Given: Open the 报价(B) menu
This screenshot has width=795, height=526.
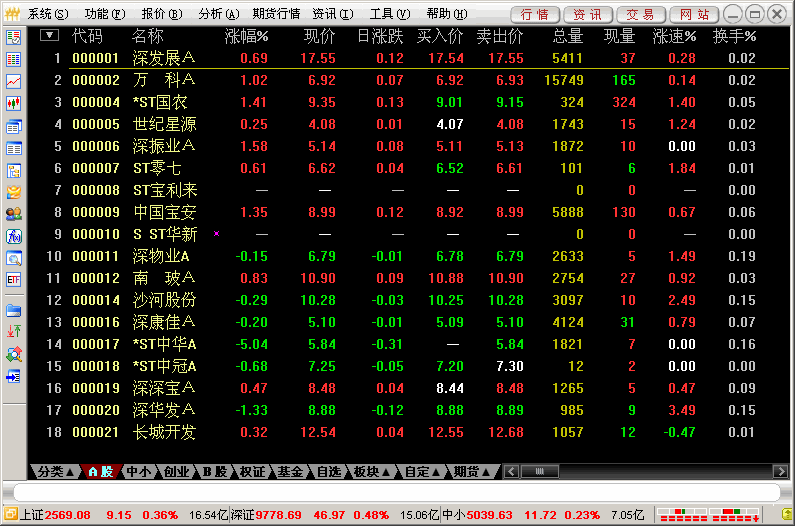Looking at the screenshot, I should [x=162, y=14].
